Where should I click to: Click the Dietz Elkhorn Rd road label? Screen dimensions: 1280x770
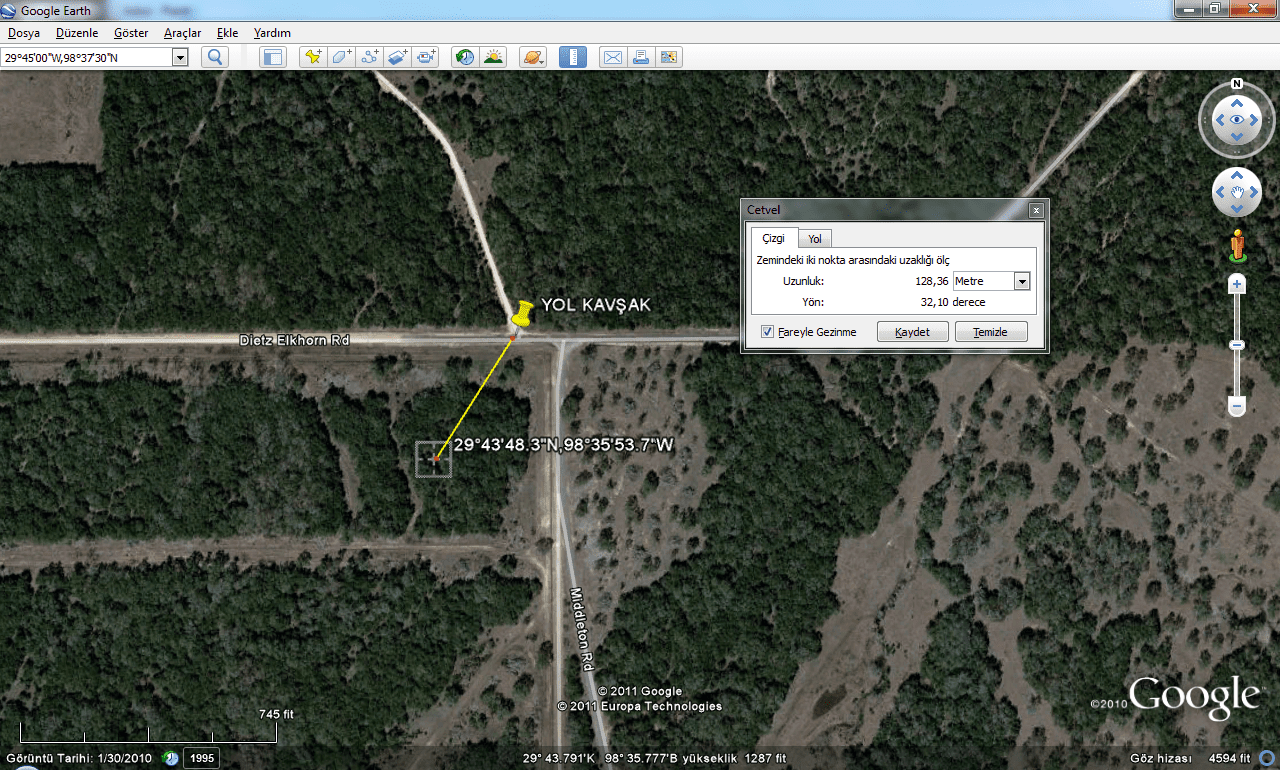(x=294, y=340)
